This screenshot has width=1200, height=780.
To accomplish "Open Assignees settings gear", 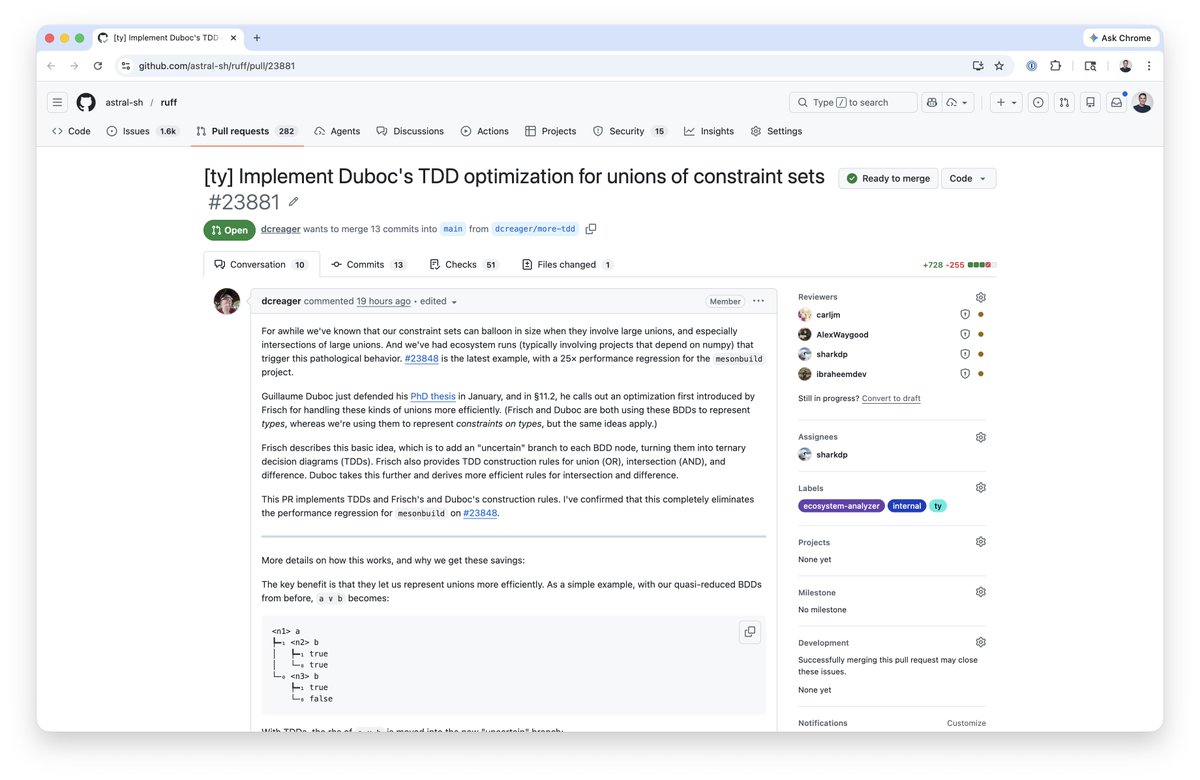I will [x=980, y=437].
